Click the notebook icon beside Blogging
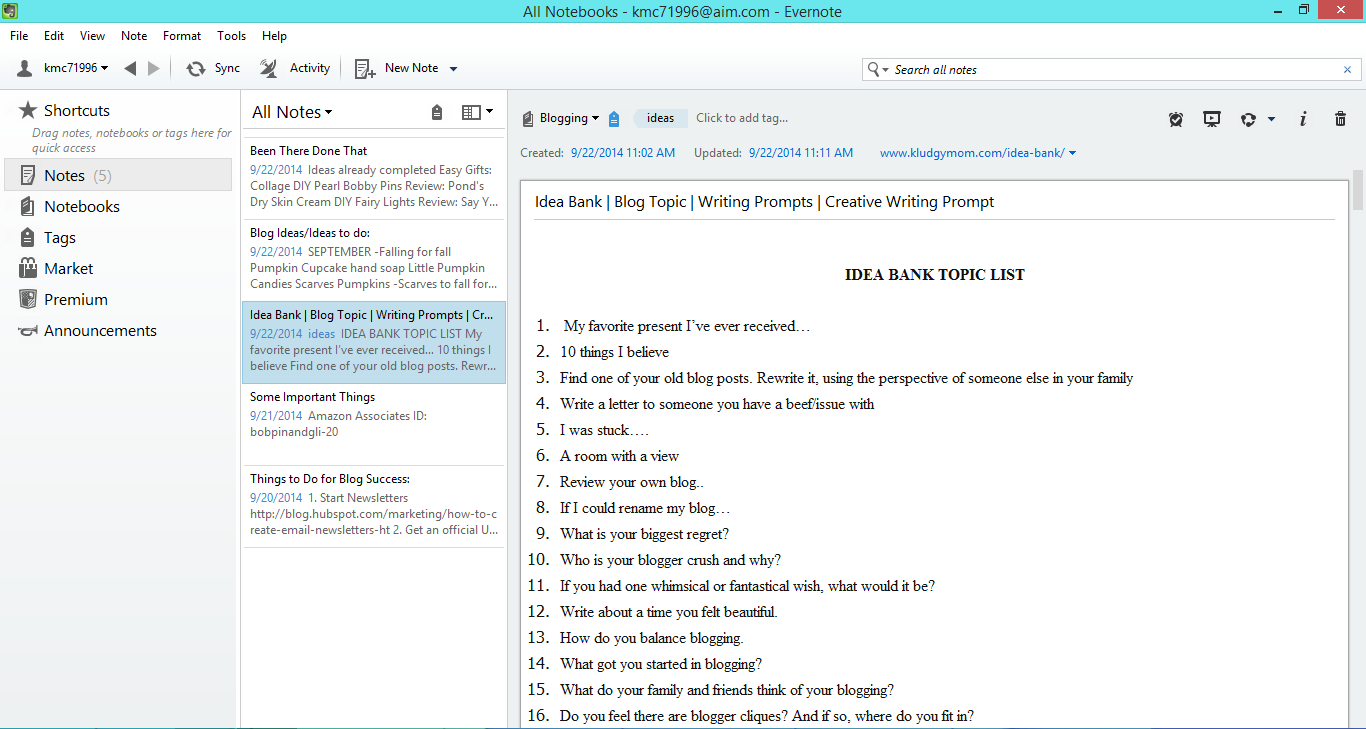The image size is (1366, 729). (528, 118)
